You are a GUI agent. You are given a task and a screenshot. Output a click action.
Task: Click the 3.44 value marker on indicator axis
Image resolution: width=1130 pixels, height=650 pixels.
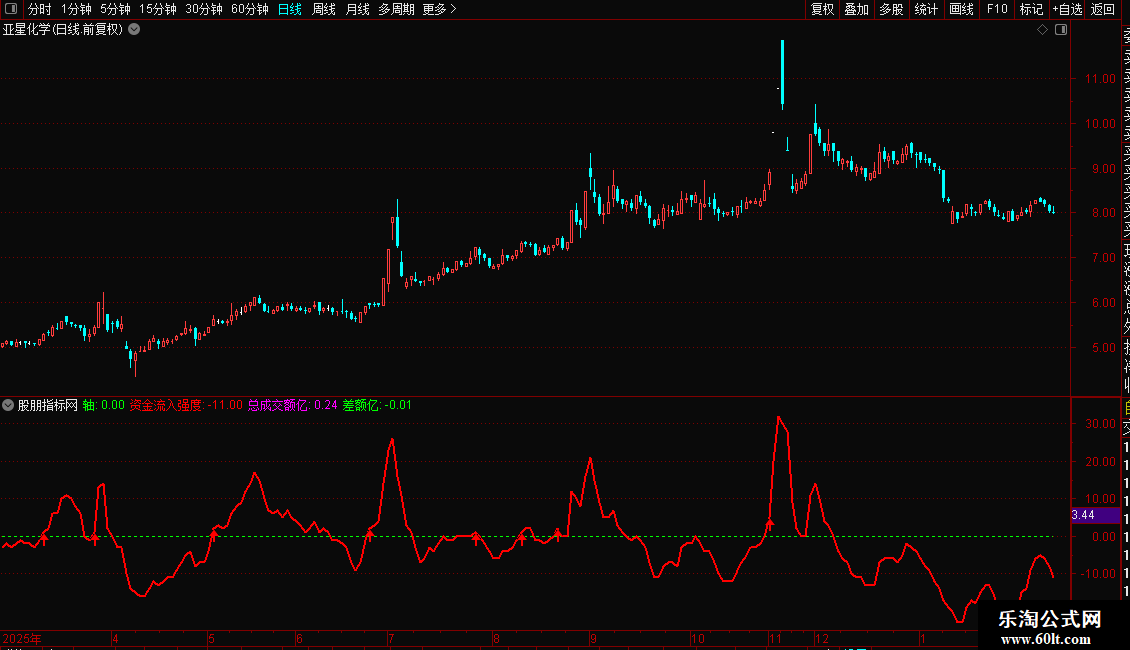1095,515
